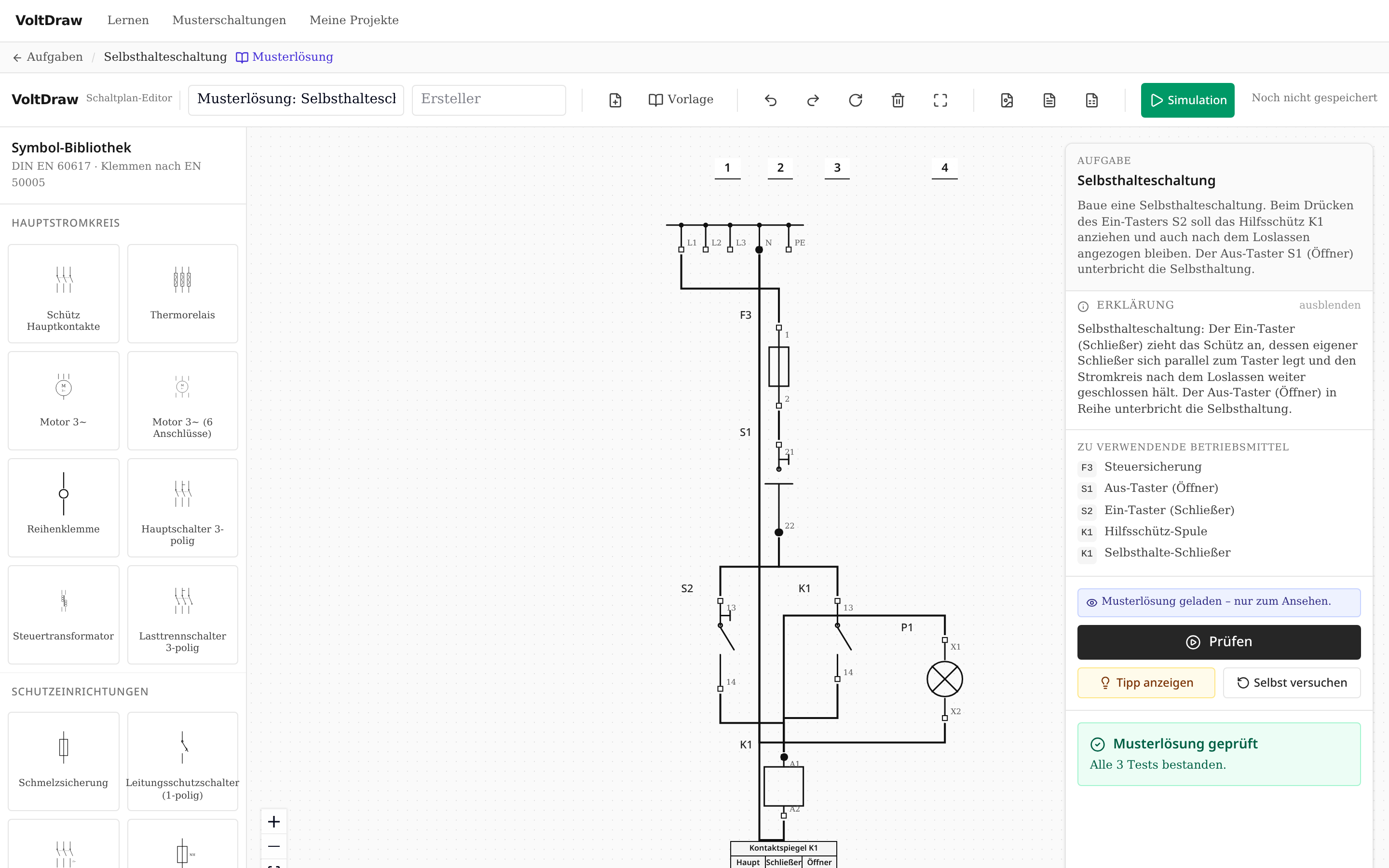This screenshot has width=1389, height=868.
Task: Select the Motor 3~ symbol
Action: pyautogui.click(x=64, y=401)
